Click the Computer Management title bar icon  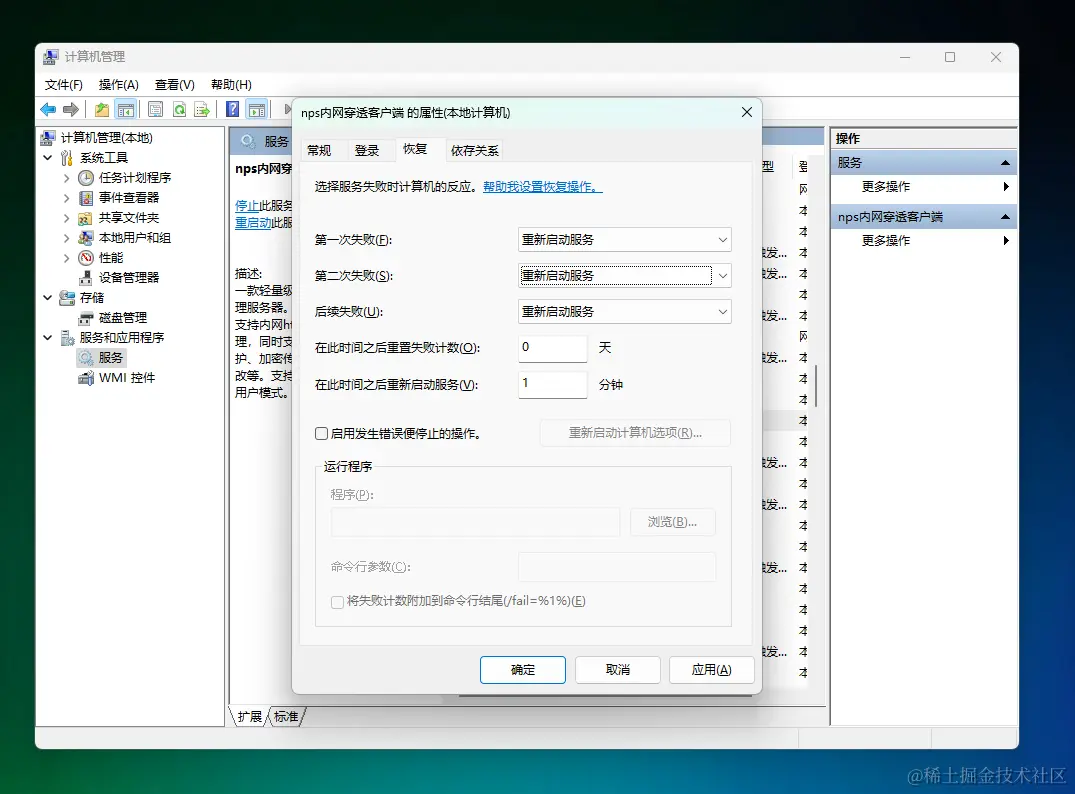tap(50, 57)
